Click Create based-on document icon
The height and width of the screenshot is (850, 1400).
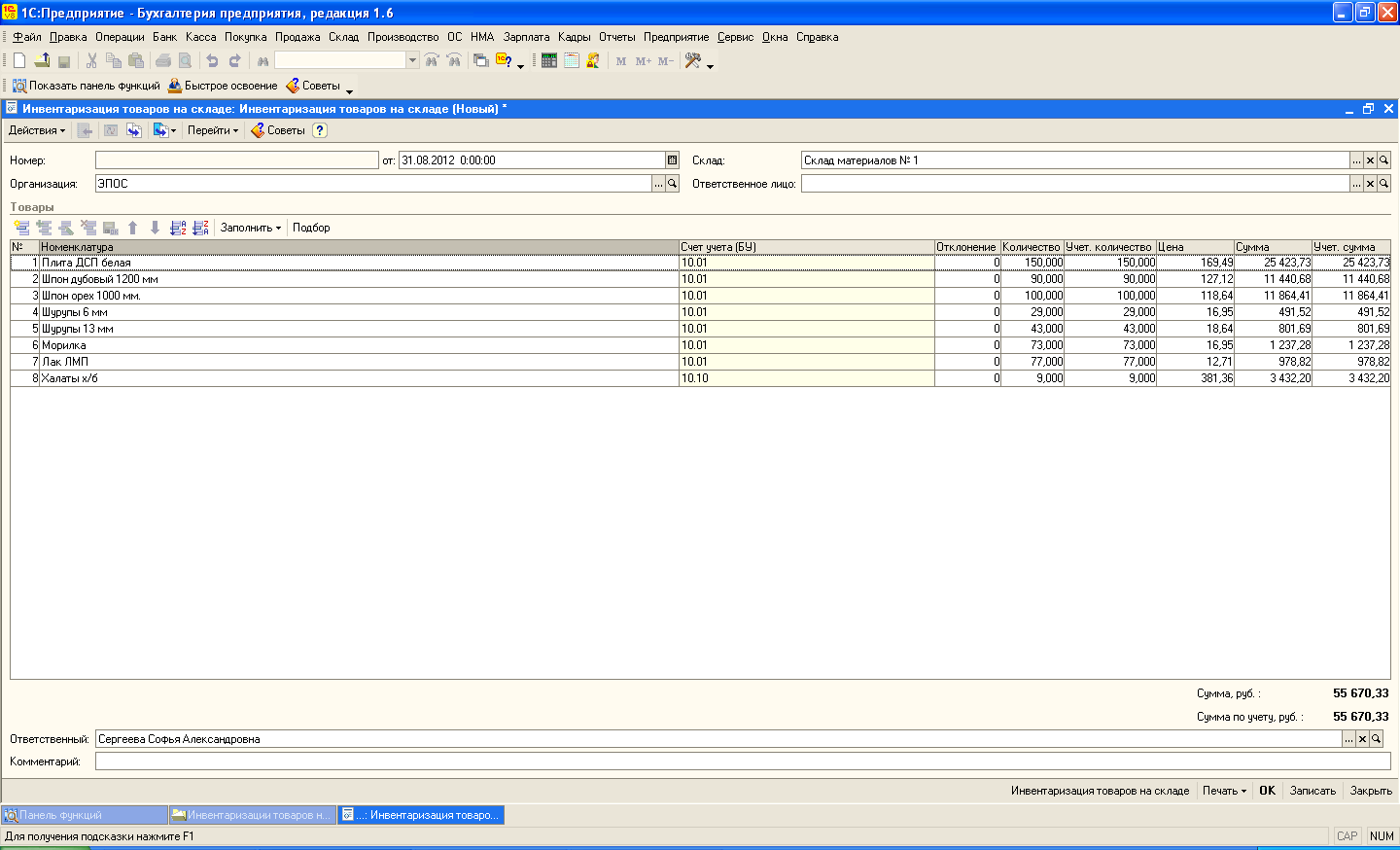(x=163, y=130)
